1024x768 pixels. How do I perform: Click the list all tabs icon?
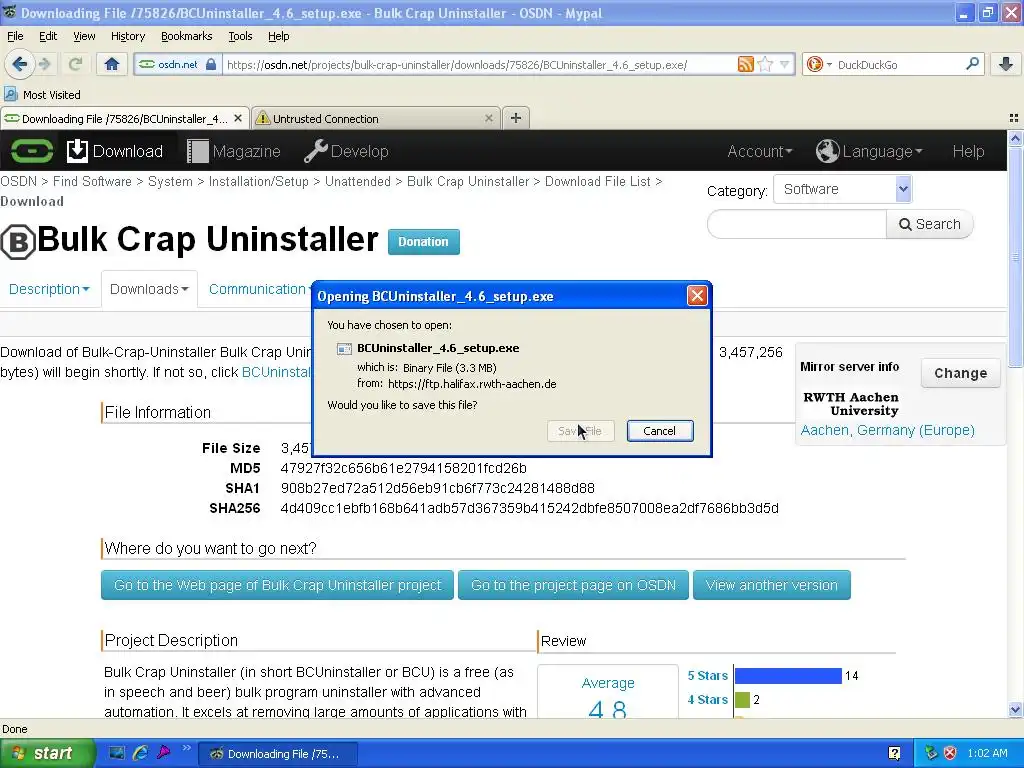pyautogui.click(x=1014, y=118)
